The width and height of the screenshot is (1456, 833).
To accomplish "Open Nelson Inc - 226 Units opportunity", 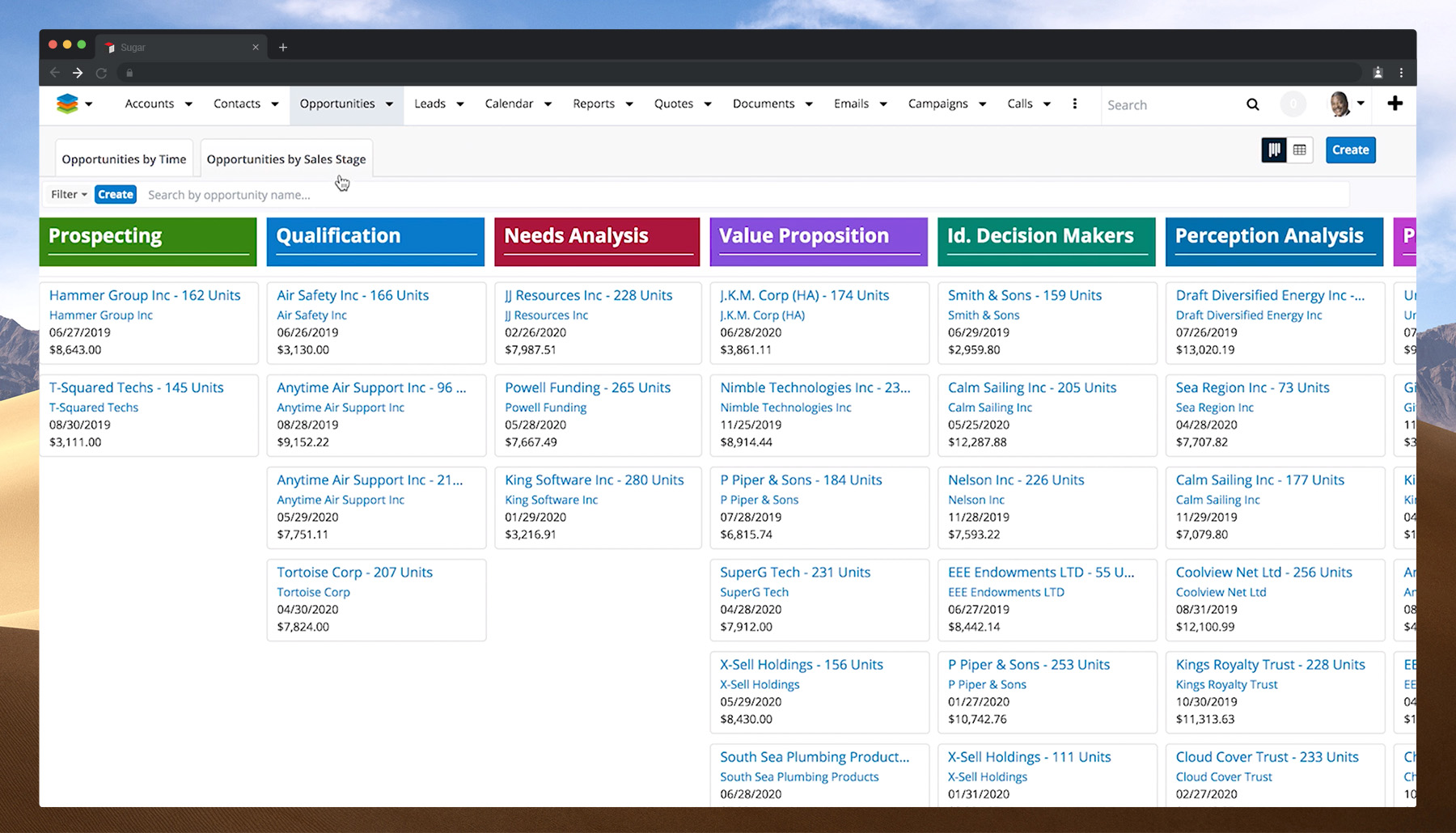I will pos(1016,480).
